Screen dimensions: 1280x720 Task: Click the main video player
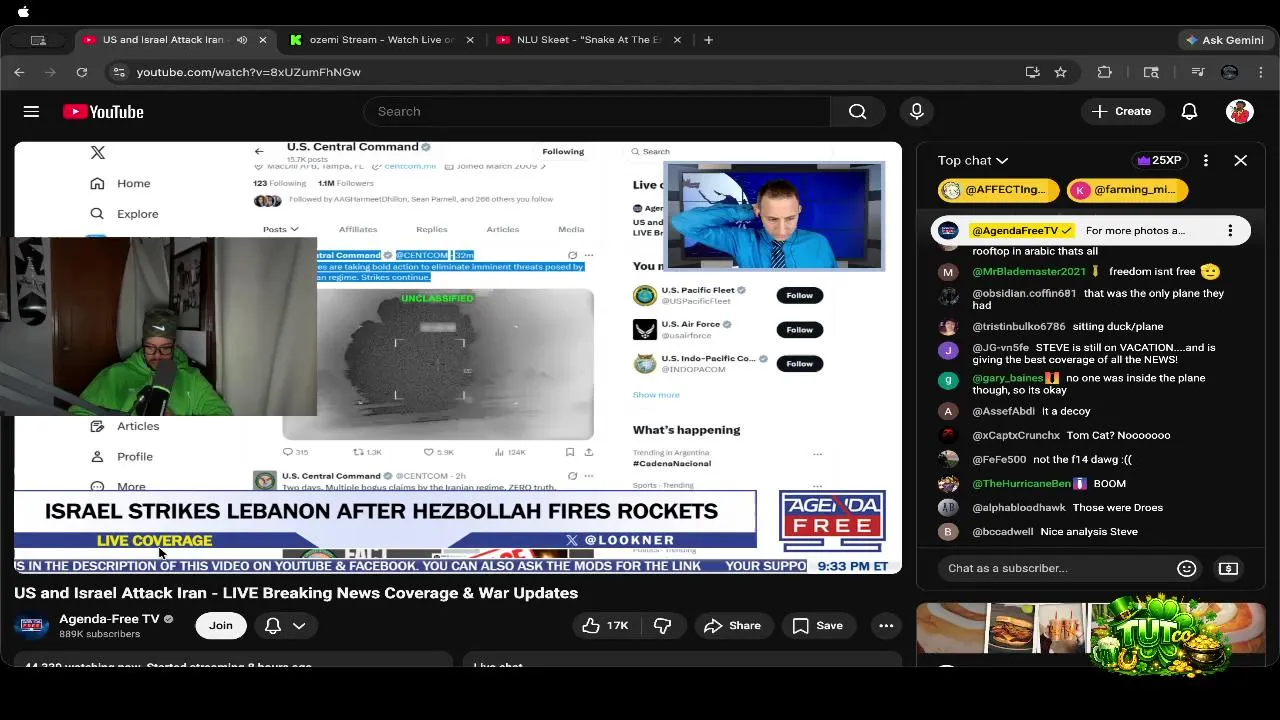point(458,358)
